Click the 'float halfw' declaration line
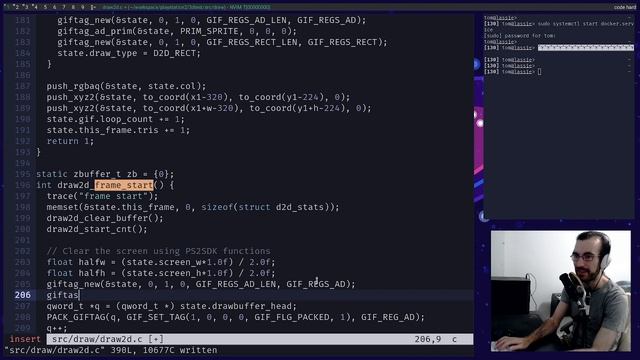The width and height of the screenshot is (640, 360). pyautogui.click(x=161, y=262)
